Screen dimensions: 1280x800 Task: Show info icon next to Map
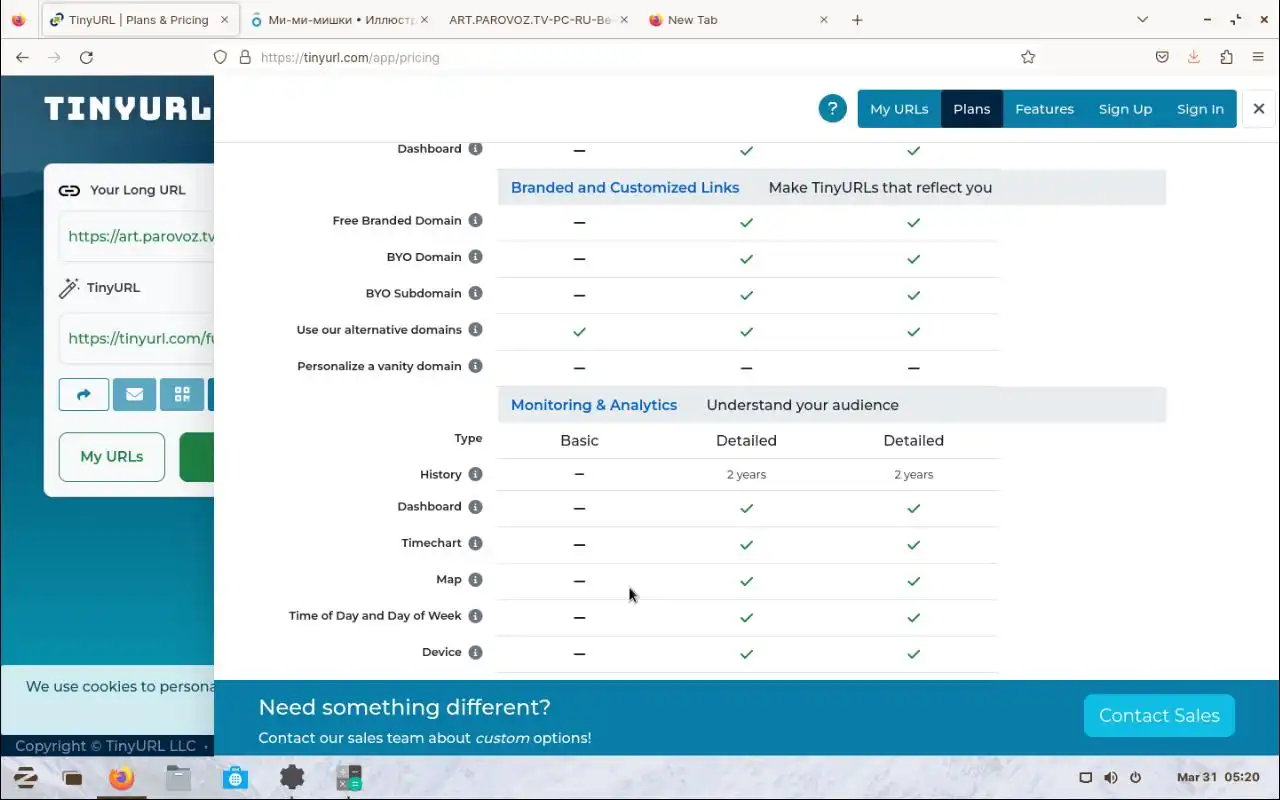[476, 580]
